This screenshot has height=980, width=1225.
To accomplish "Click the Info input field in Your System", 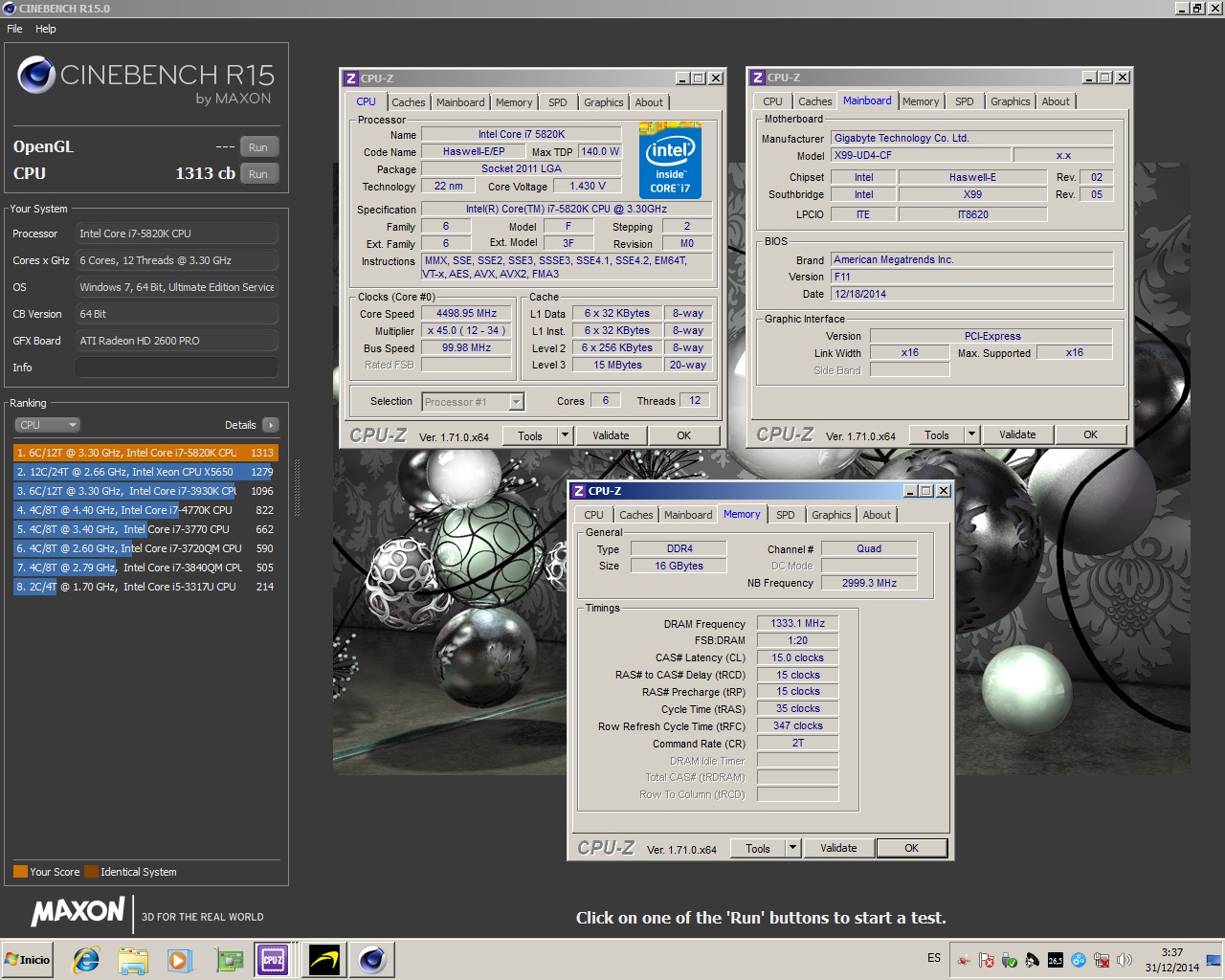I will click(177, 367).
